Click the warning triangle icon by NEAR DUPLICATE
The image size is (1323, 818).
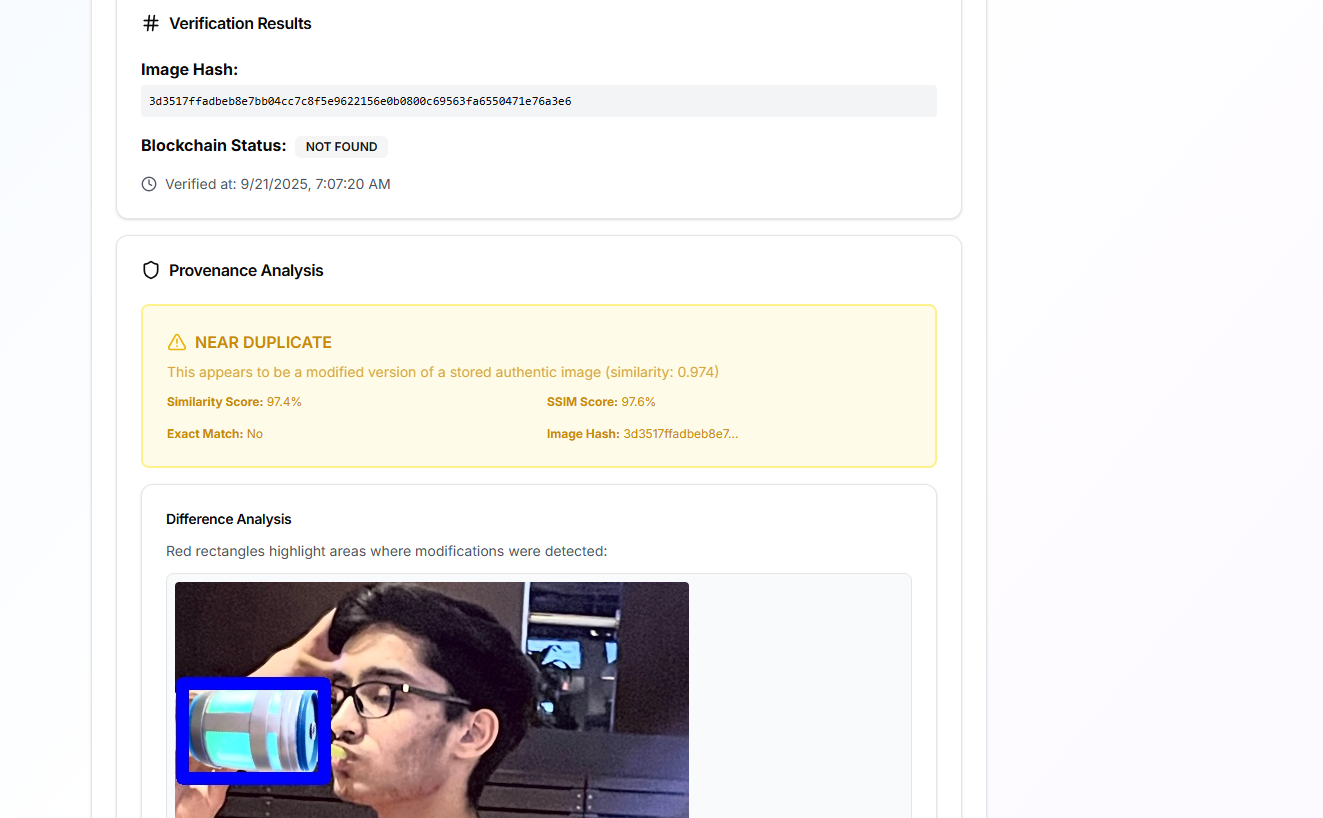(x=177, y=342)
